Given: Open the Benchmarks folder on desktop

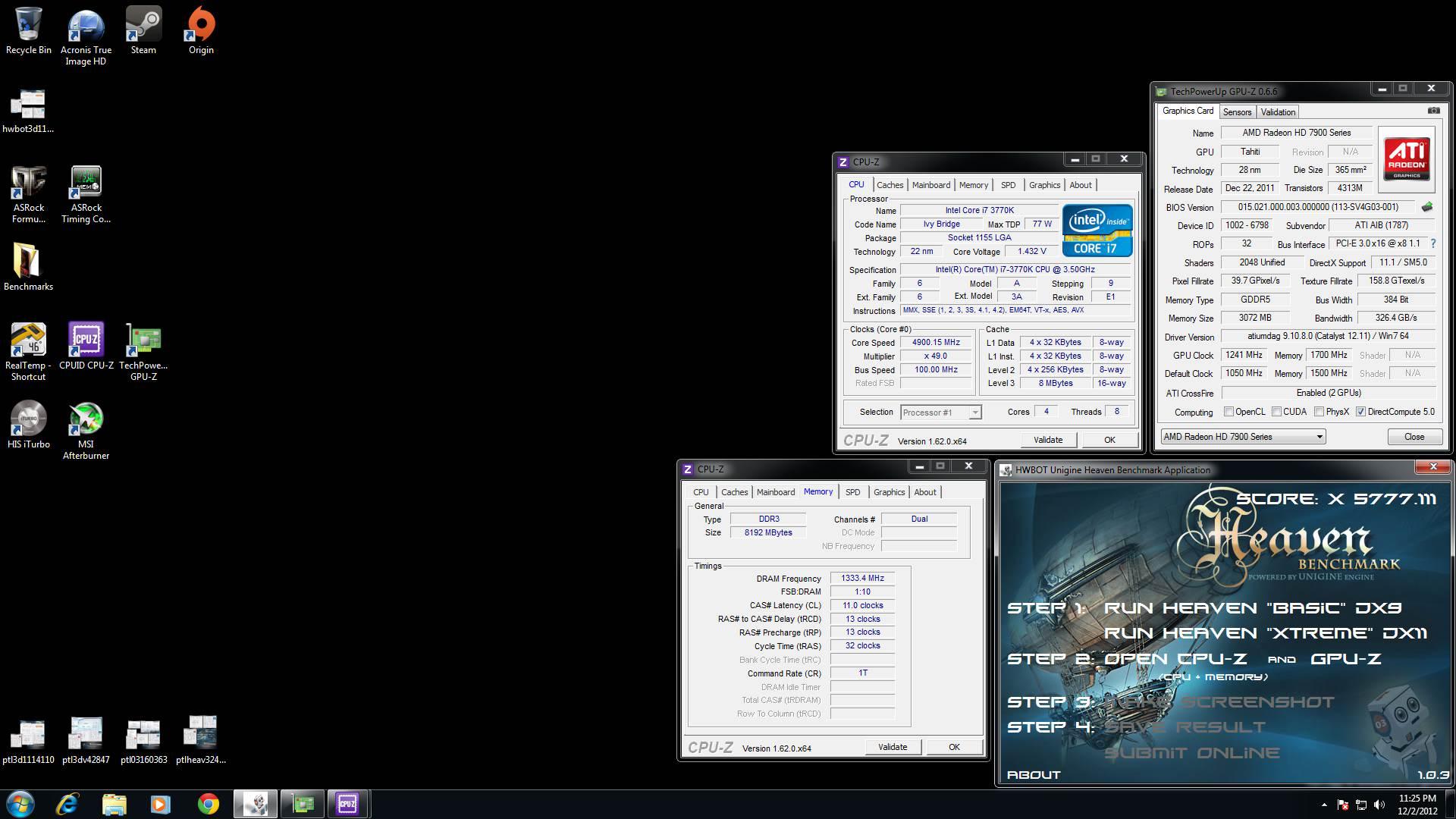Looking at the screenshot, I should (28, 267).
